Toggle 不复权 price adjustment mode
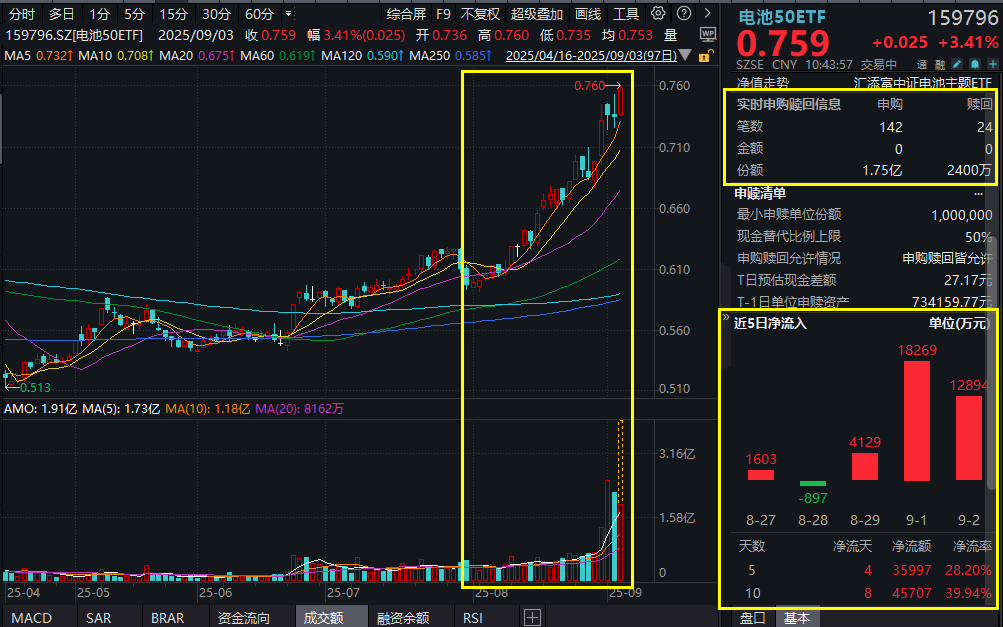 [480, 14]
